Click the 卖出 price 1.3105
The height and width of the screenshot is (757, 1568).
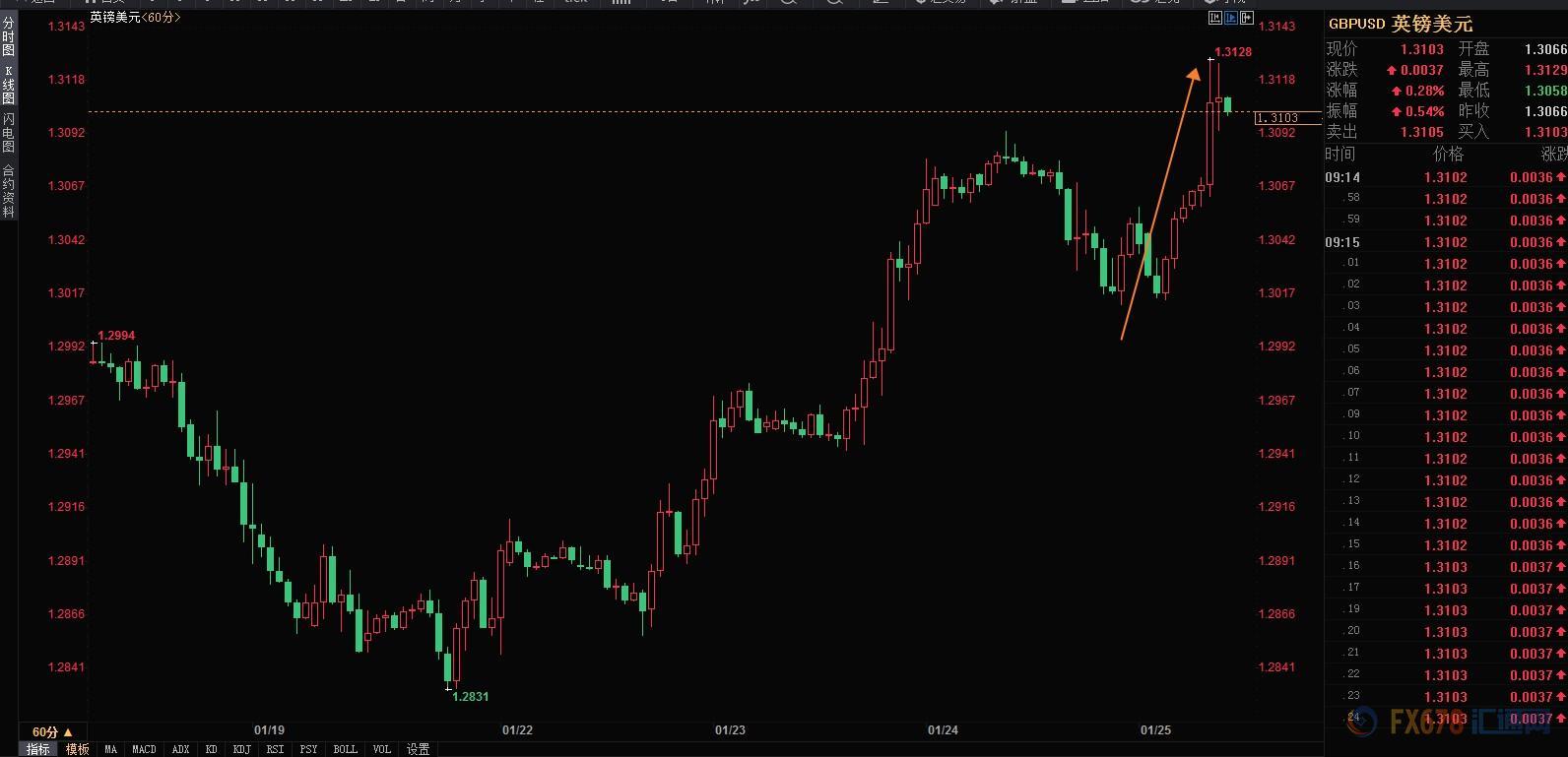[x=1422, y=132]
